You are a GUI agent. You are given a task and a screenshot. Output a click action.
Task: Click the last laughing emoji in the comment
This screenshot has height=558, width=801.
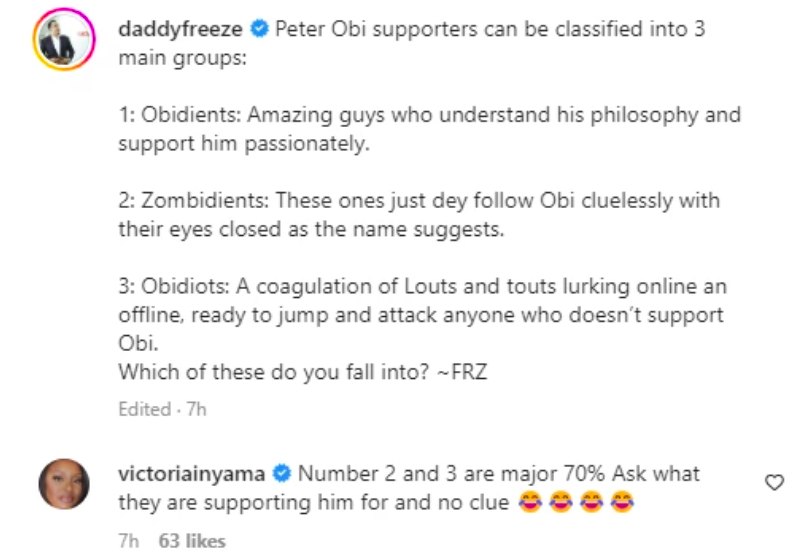622,503
